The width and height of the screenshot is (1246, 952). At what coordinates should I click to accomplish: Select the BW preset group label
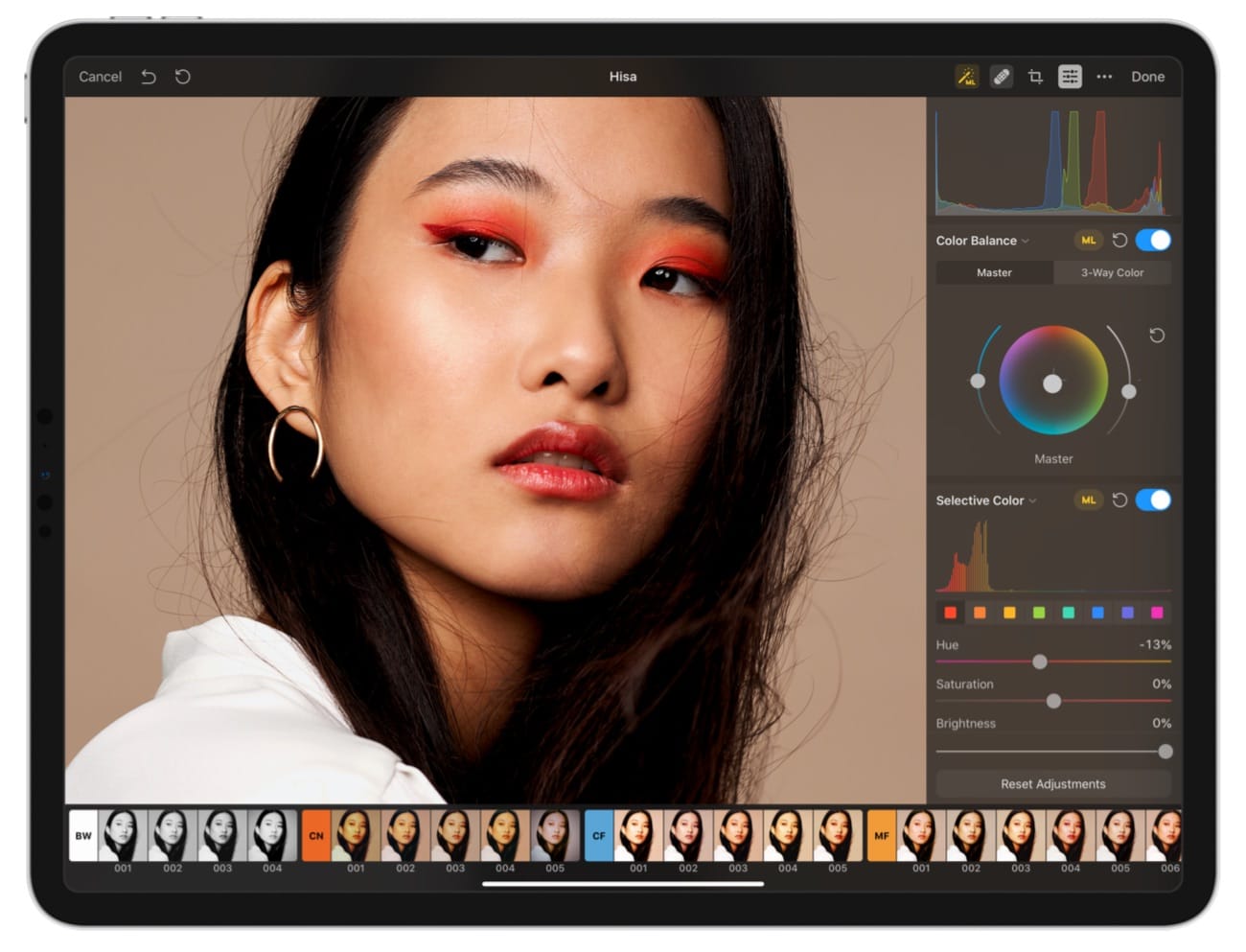click(83, 836)
